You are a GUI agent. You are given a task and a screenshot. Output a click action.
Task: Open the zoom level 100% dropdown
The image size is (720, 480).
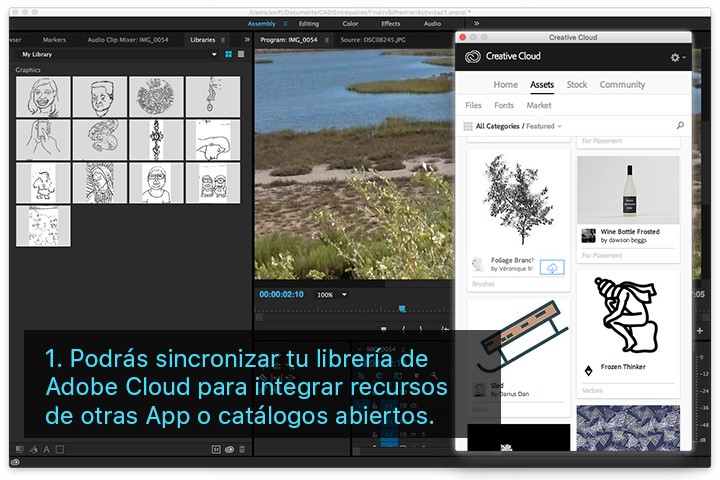344,294
